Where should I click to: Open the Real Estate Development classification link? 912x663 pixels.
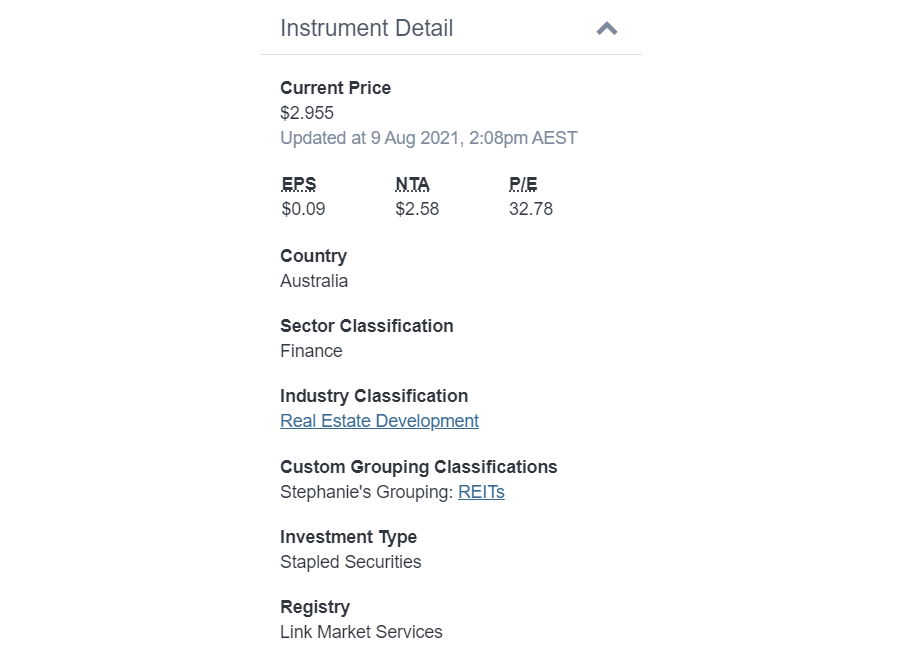tap(379, 420)
